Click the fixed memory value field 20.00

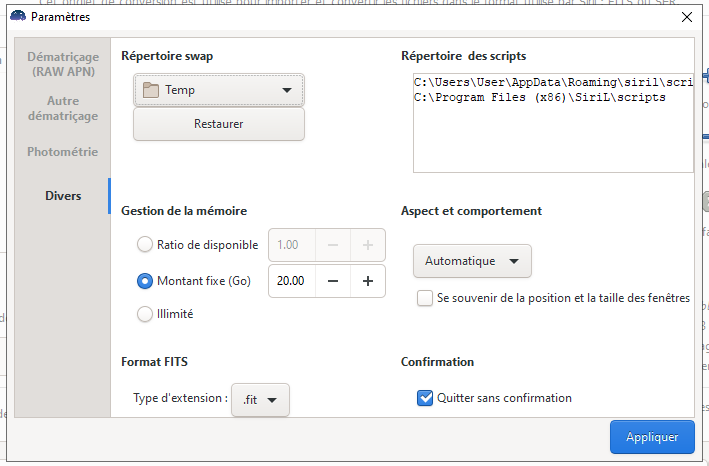[x=292, y=281]
